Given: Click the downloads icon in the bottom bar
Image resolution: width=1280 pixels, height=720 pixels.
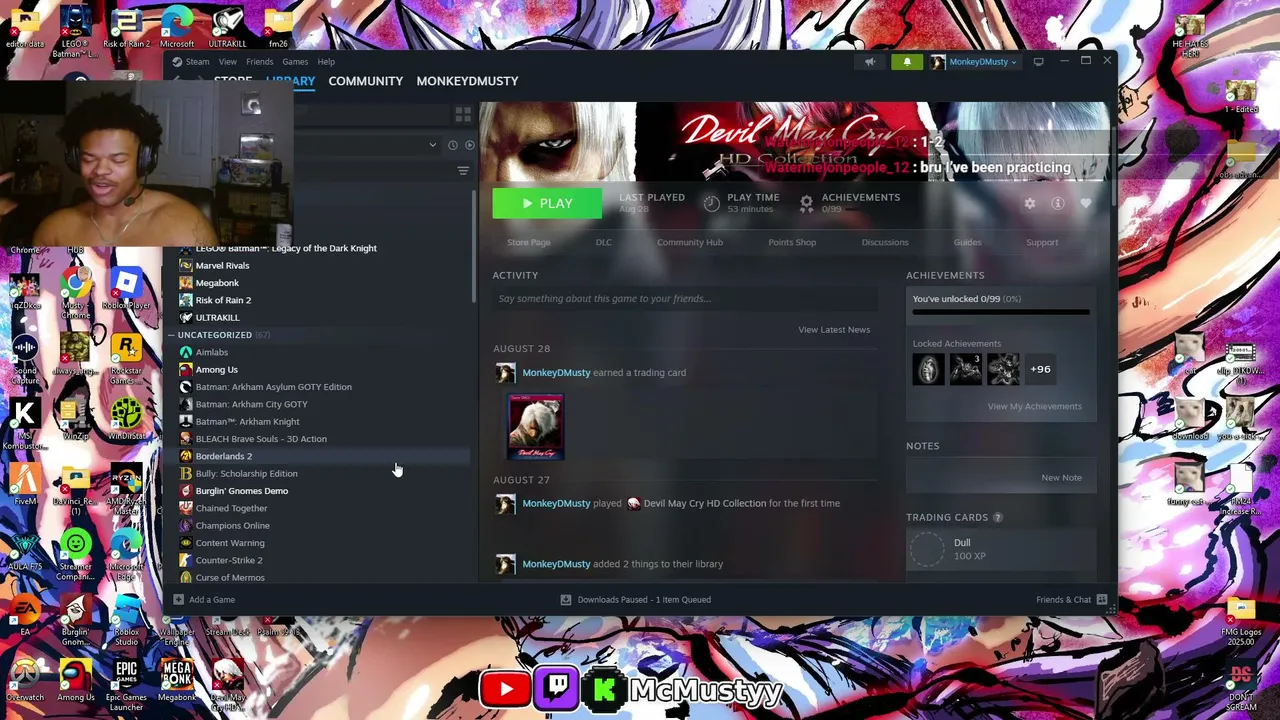Looking at the screenshot, I should pyautogui.click(x=566, y=600).
